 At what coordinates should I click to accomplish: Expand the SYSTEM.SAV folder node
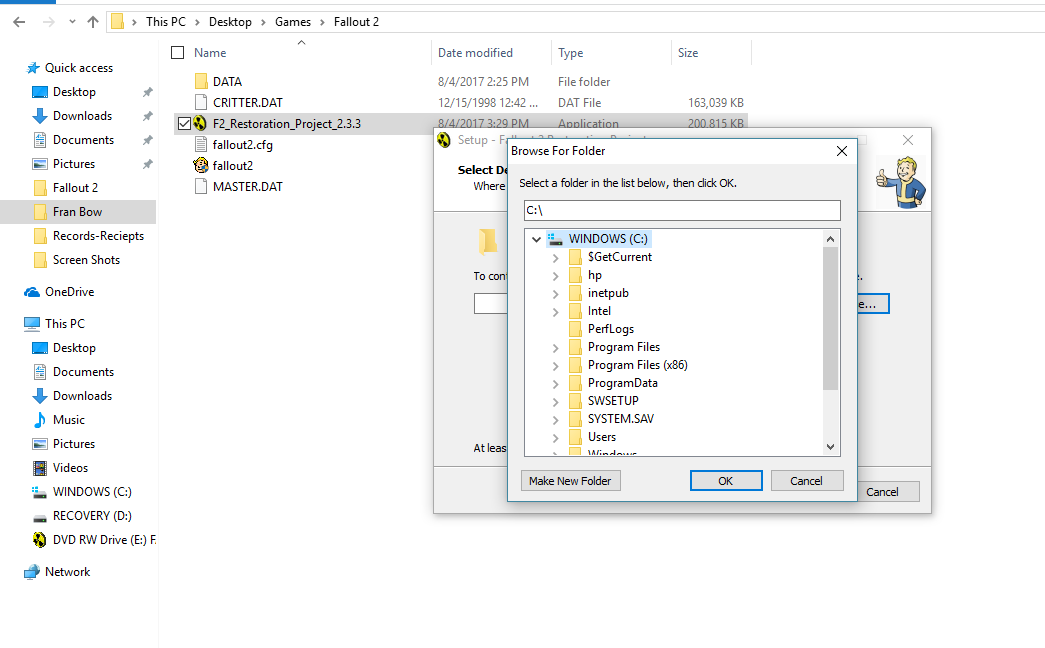(555, 419)
